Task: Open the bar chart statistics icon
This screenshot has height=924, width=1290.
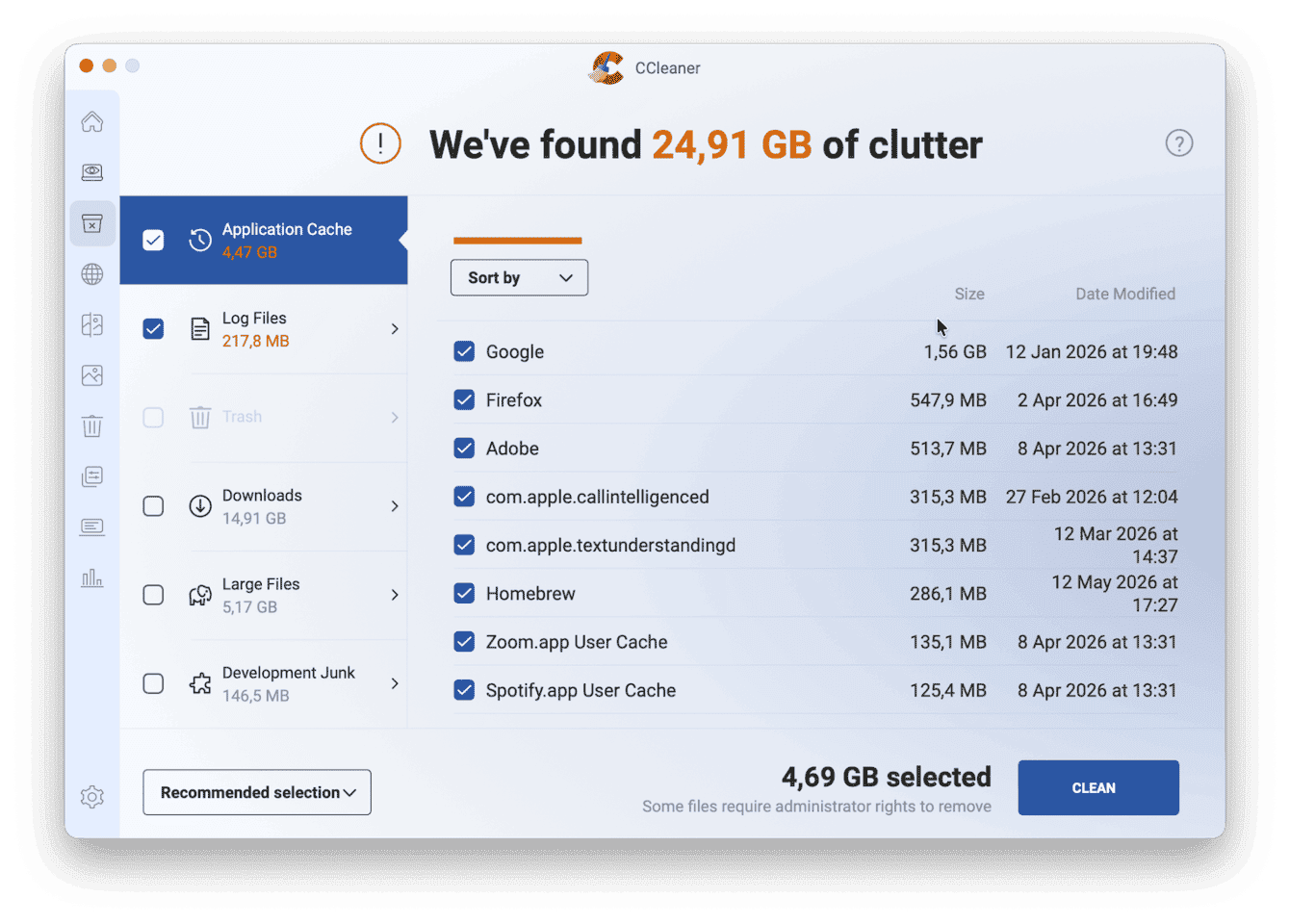Action: 92,577
